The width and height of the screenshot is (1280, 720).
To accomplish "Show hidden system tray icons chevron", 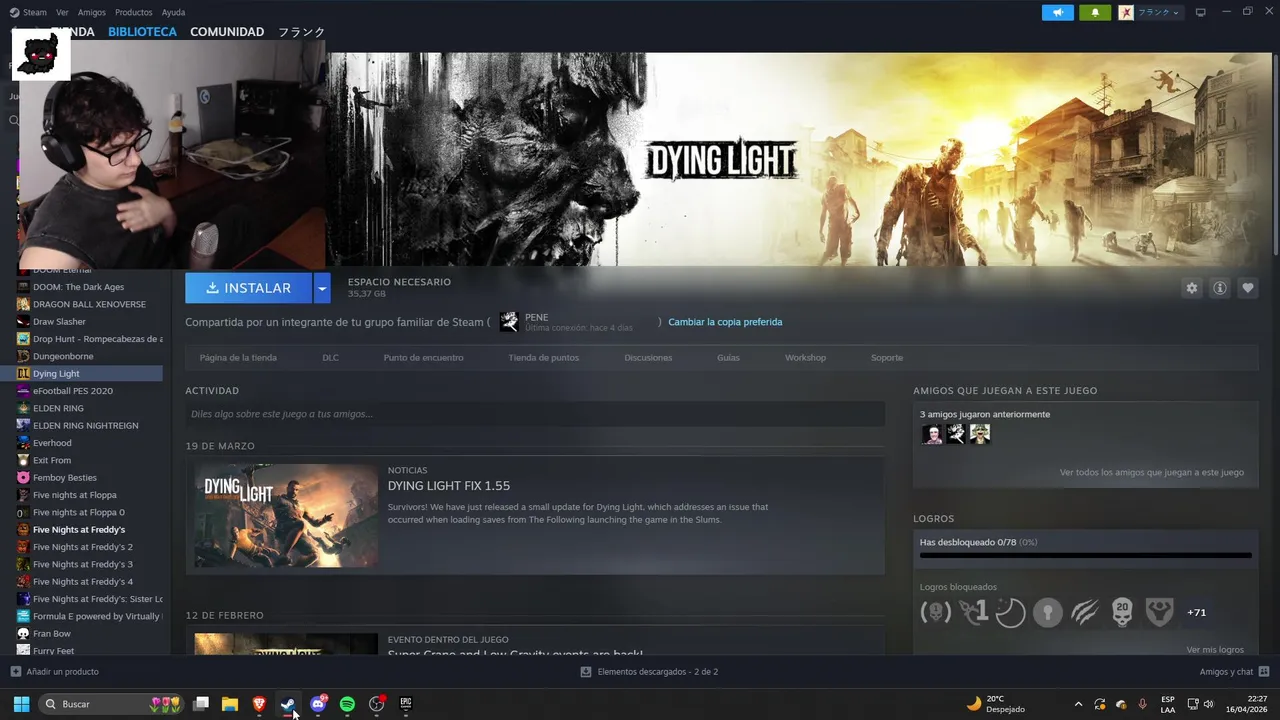I will pos(1078,704).
